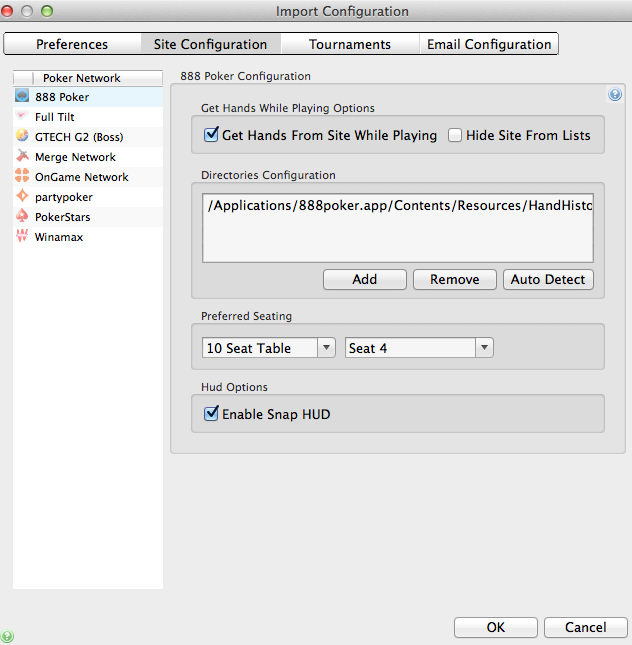
Task: Select OnGame Network list row
Action: tap(88, 177)
